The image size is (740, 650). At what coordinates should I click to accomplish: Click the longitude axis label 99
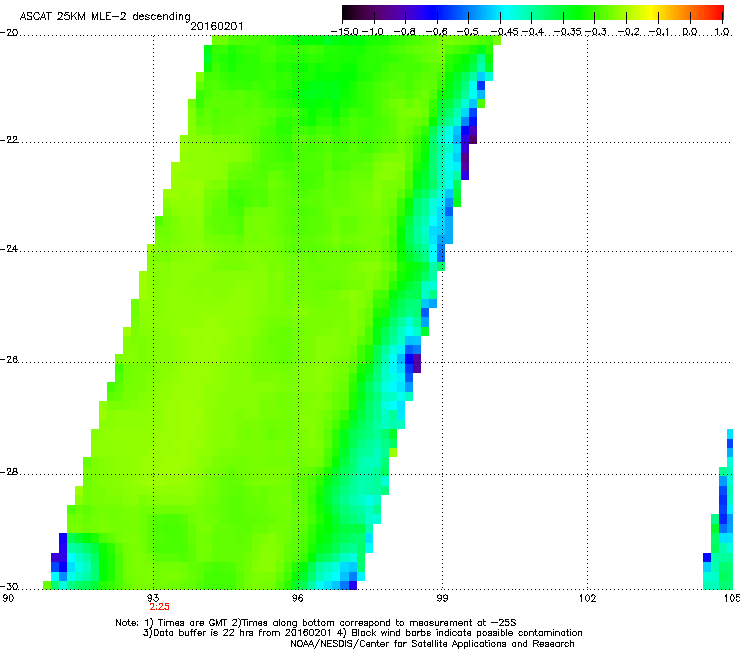(x=442, y=599)
